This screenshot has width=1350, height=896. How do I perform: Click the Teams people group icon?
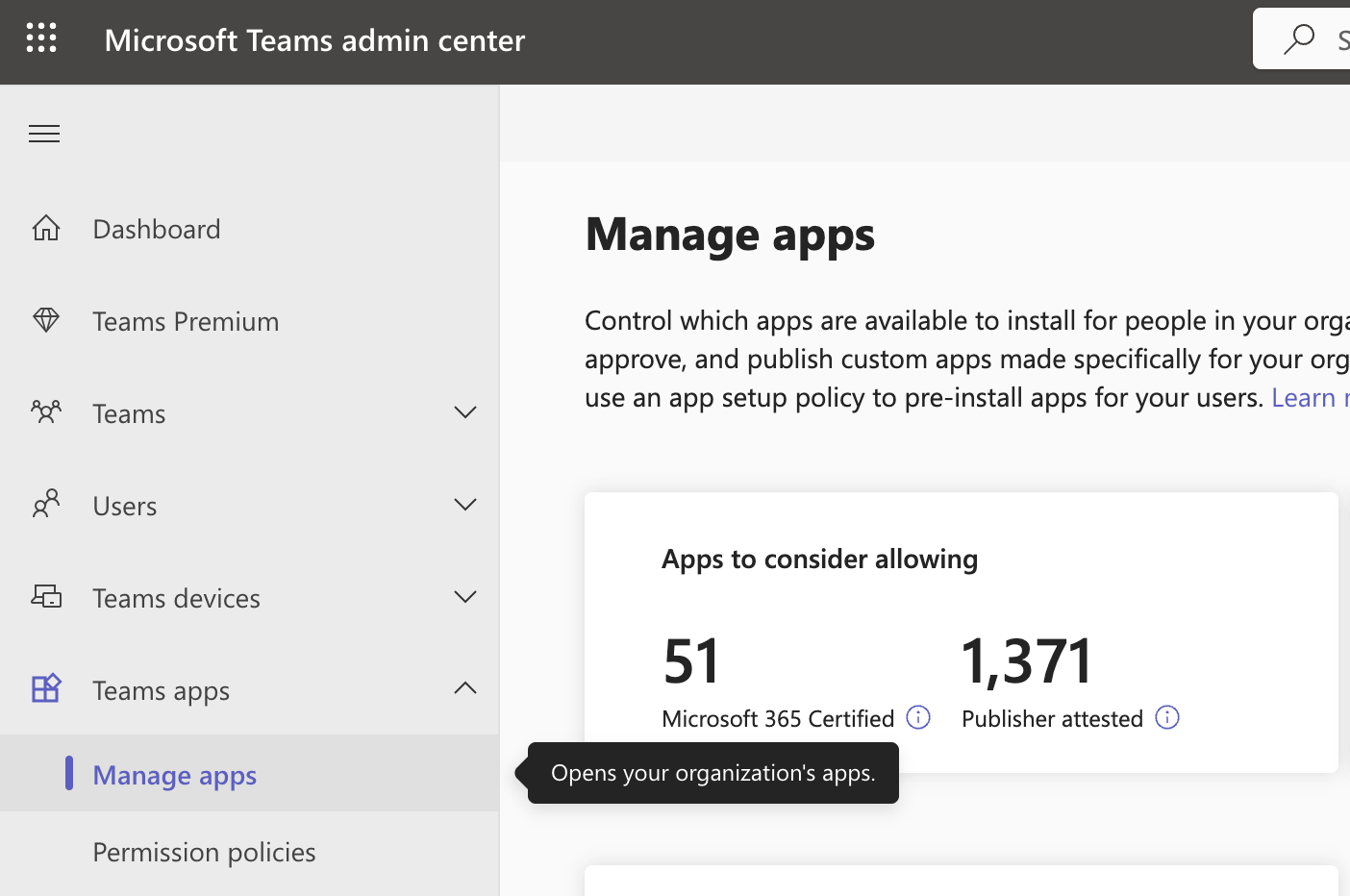[46, 412]
